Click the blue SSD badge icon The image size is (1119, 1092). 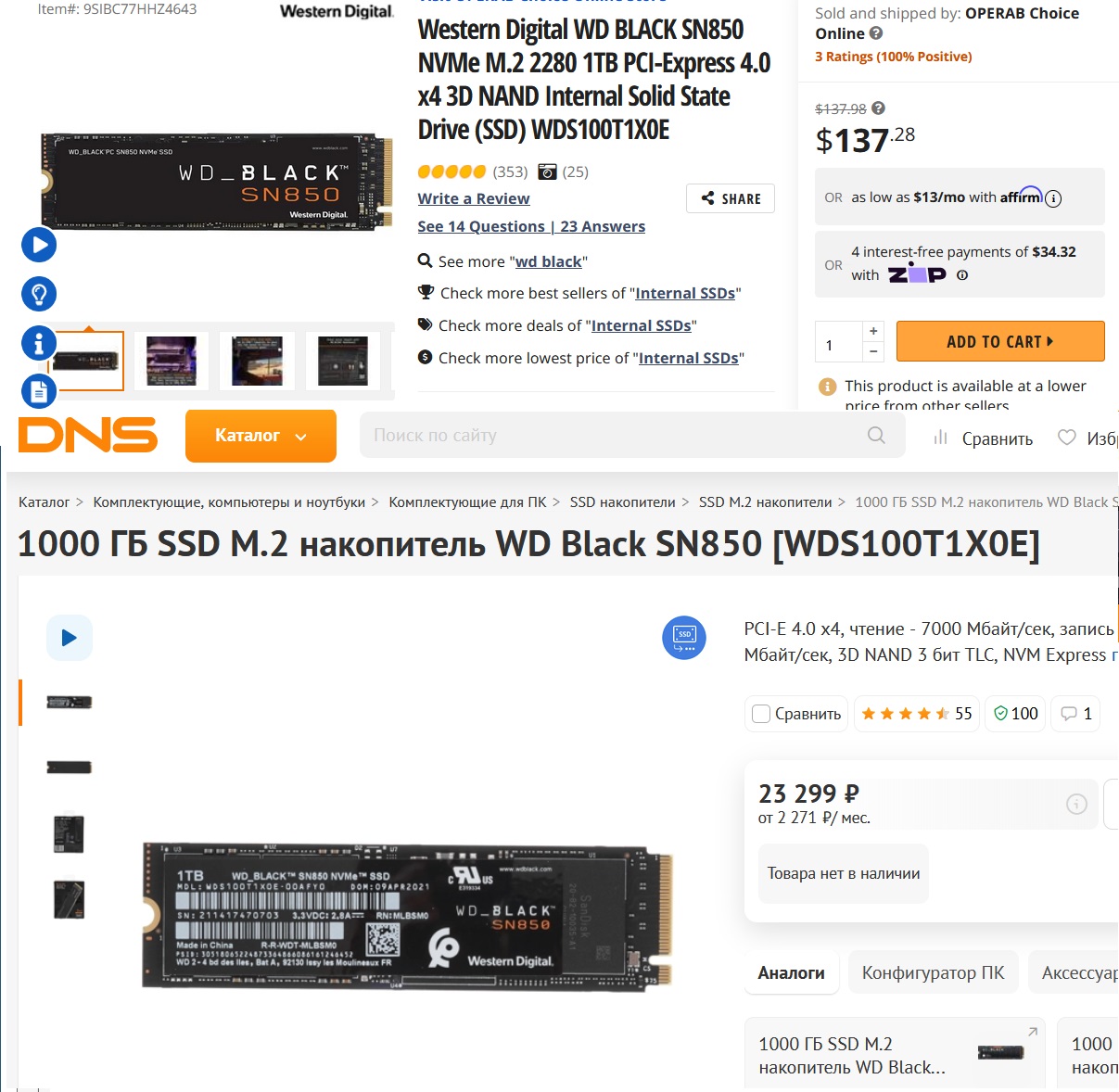pyautogui.click(x=684, y=638)
